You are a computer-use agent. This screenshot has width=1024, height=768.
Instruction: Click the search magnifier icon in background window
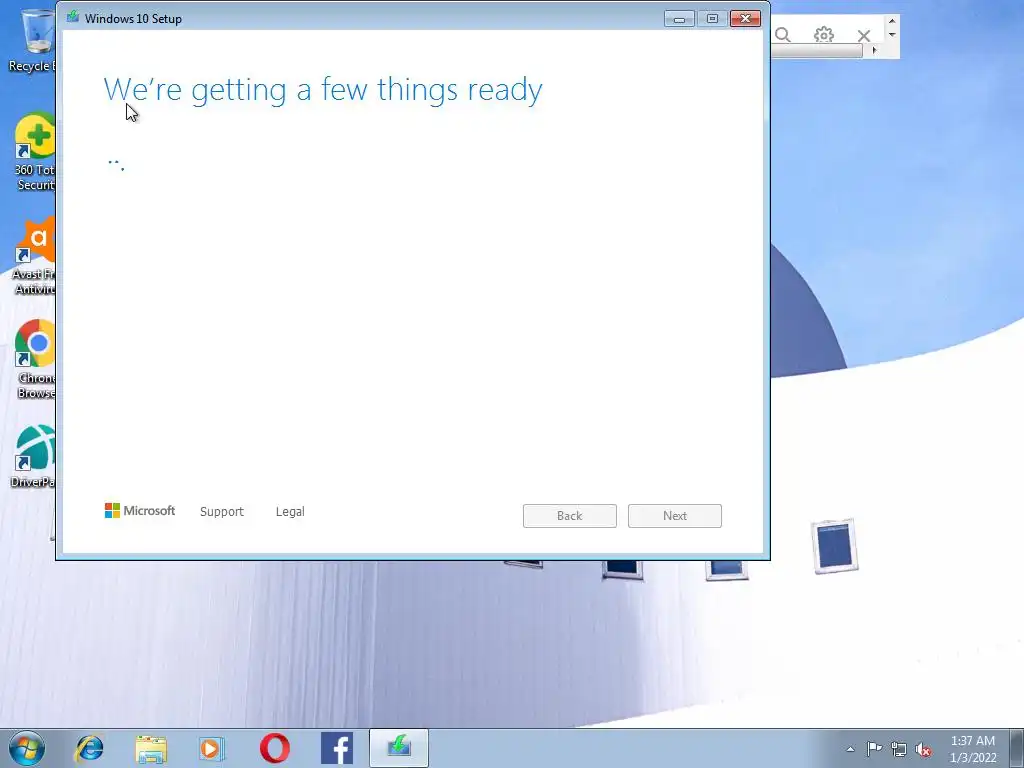(x=783, y=35)
